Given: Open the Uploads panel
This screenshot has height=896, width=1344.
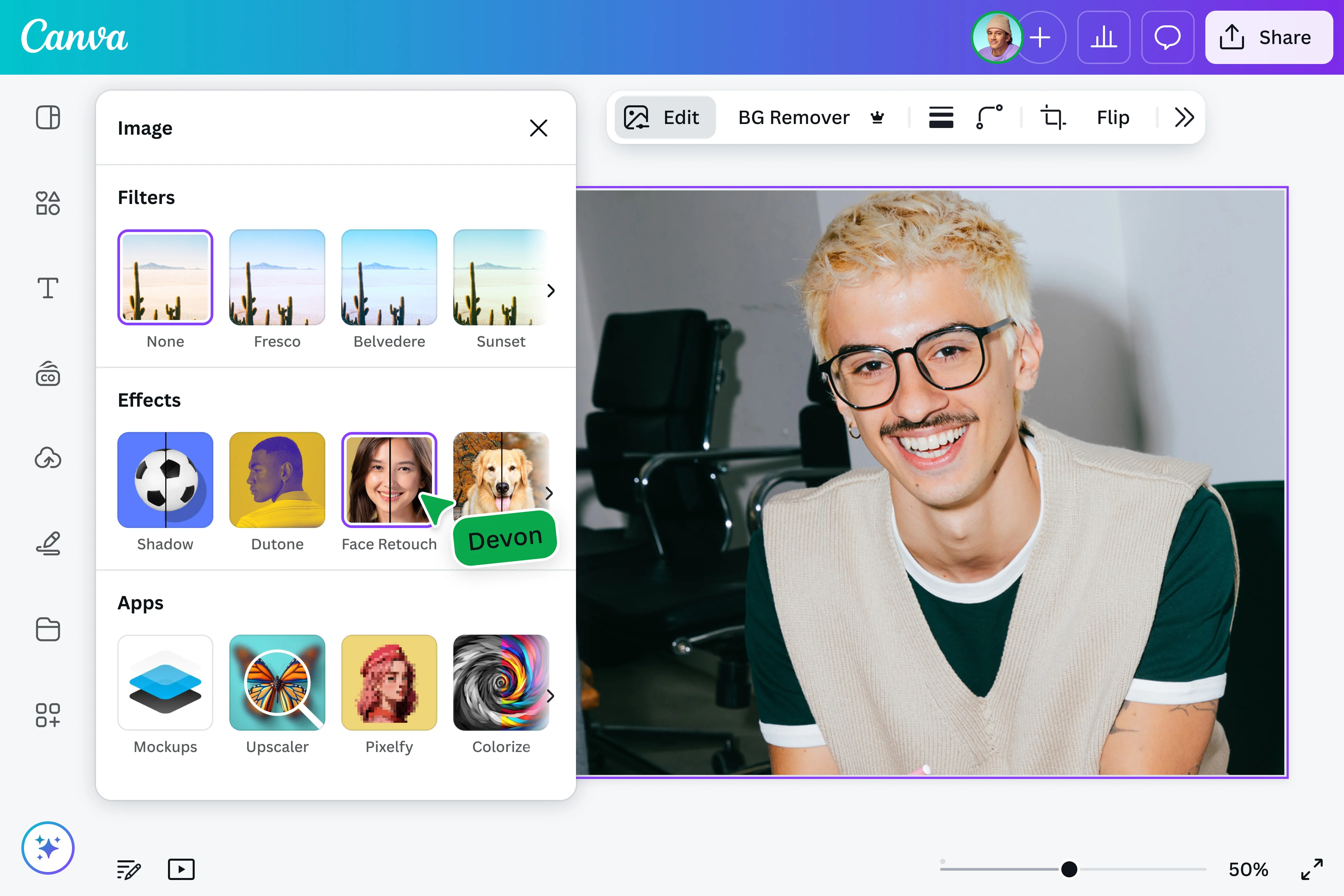Looking at the screenshot, I should pyautogui.click(x=47, y=458).
